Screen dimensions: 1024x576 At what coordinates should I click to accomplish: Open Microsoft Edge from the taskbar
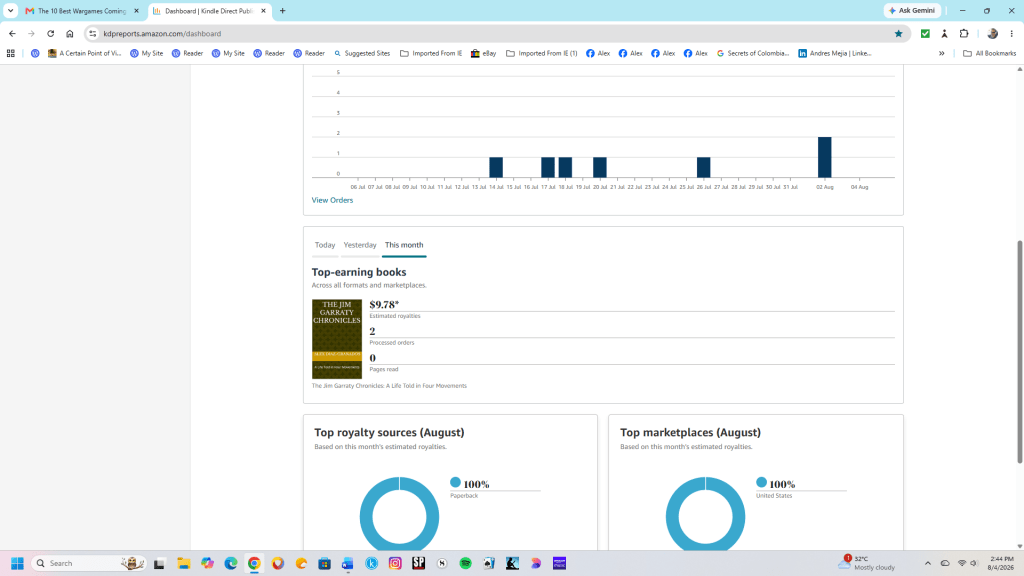click(231, 563)
